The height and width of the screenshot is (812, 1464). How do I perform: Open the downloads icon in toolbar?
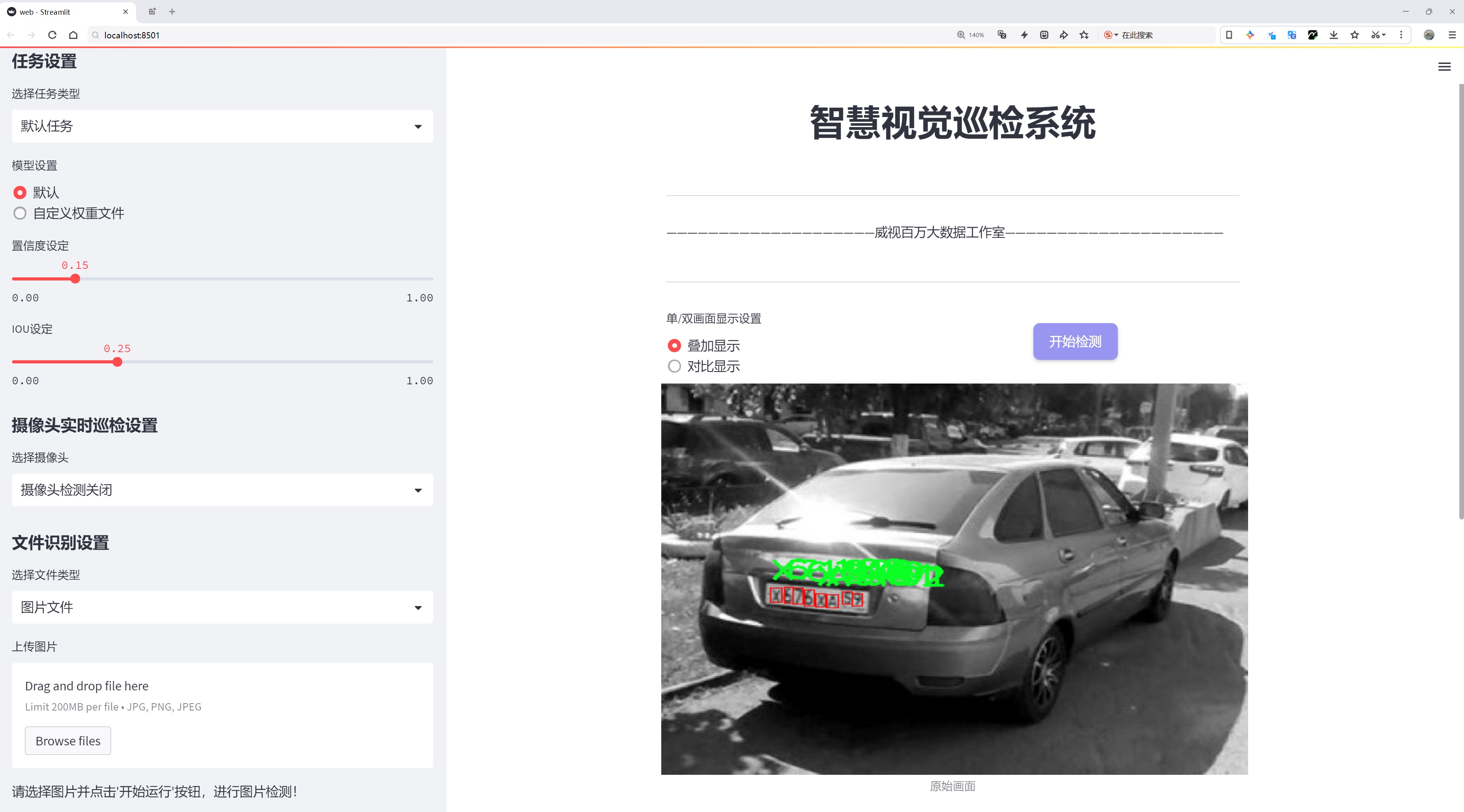pyautogui.click(x=1333, y=35)
